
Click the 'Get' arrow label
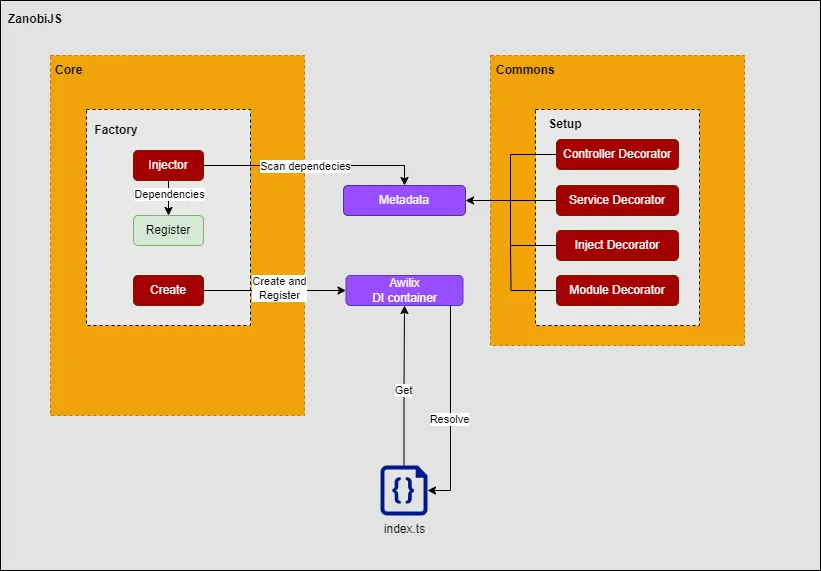click(404, 390)
